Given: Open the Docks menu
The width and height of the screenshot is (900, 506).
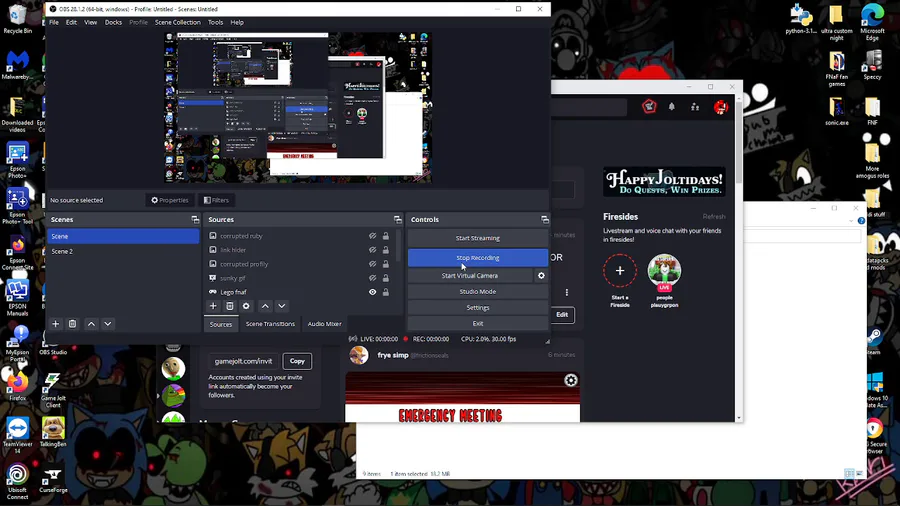Looking at the screenshot, I should pos(113,22).
